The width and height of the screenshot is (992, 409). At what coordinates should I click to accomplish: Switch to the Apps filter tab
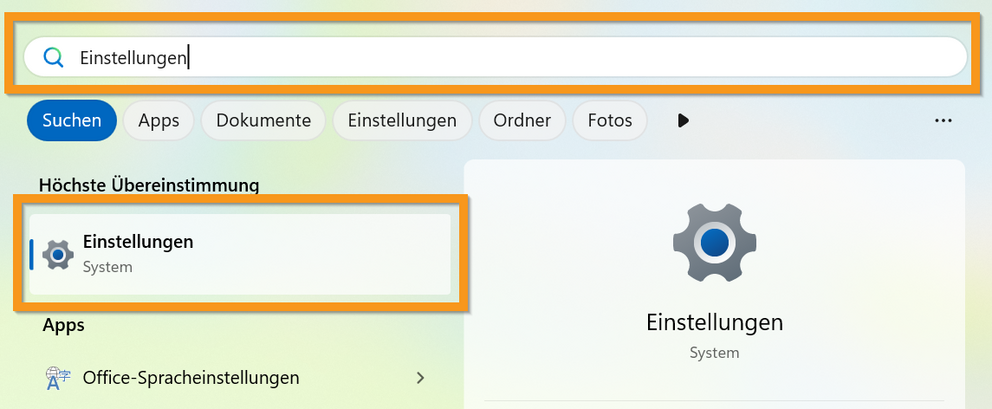coord(159,121)
